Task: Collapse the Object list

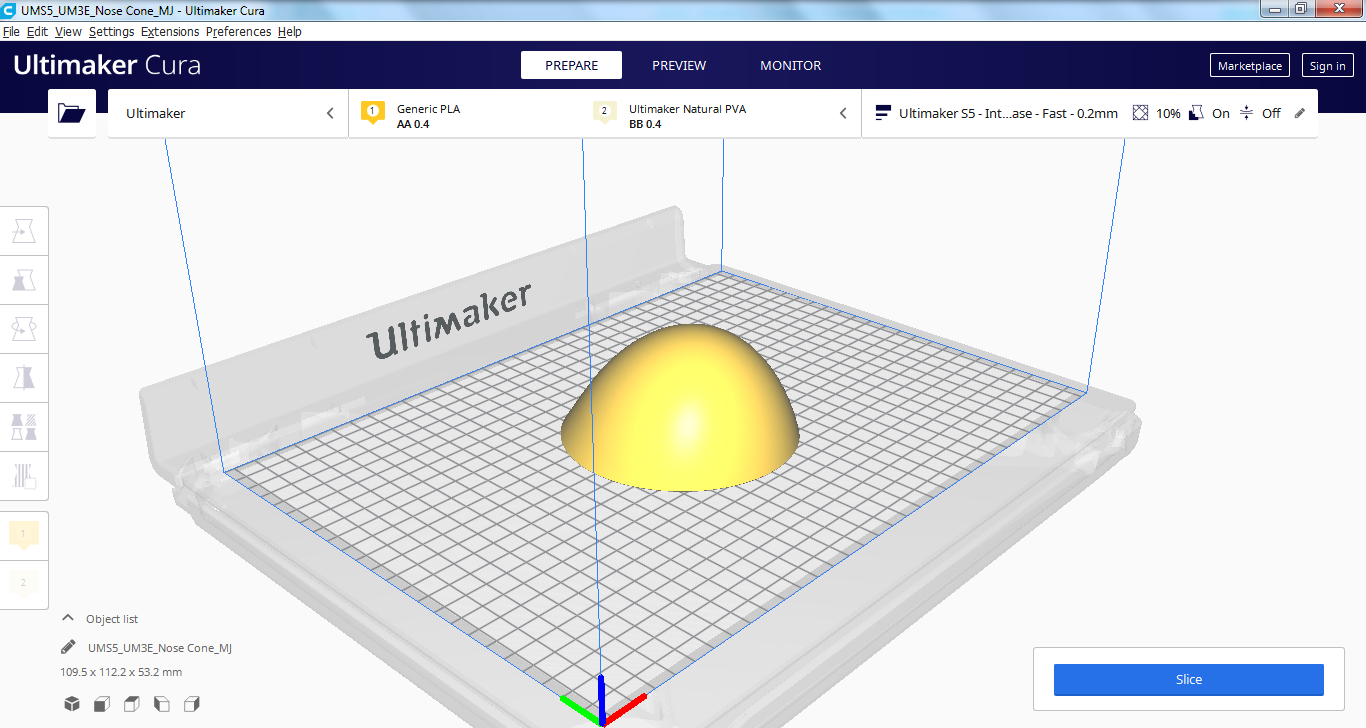Action: (69, 619)
